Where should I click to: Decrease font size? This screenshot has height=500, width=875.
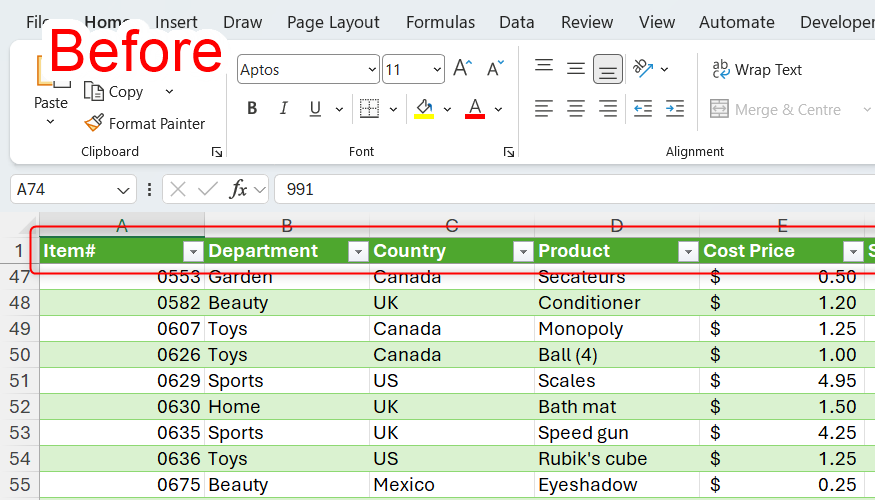pyautogui.click(x=495, y=69)
